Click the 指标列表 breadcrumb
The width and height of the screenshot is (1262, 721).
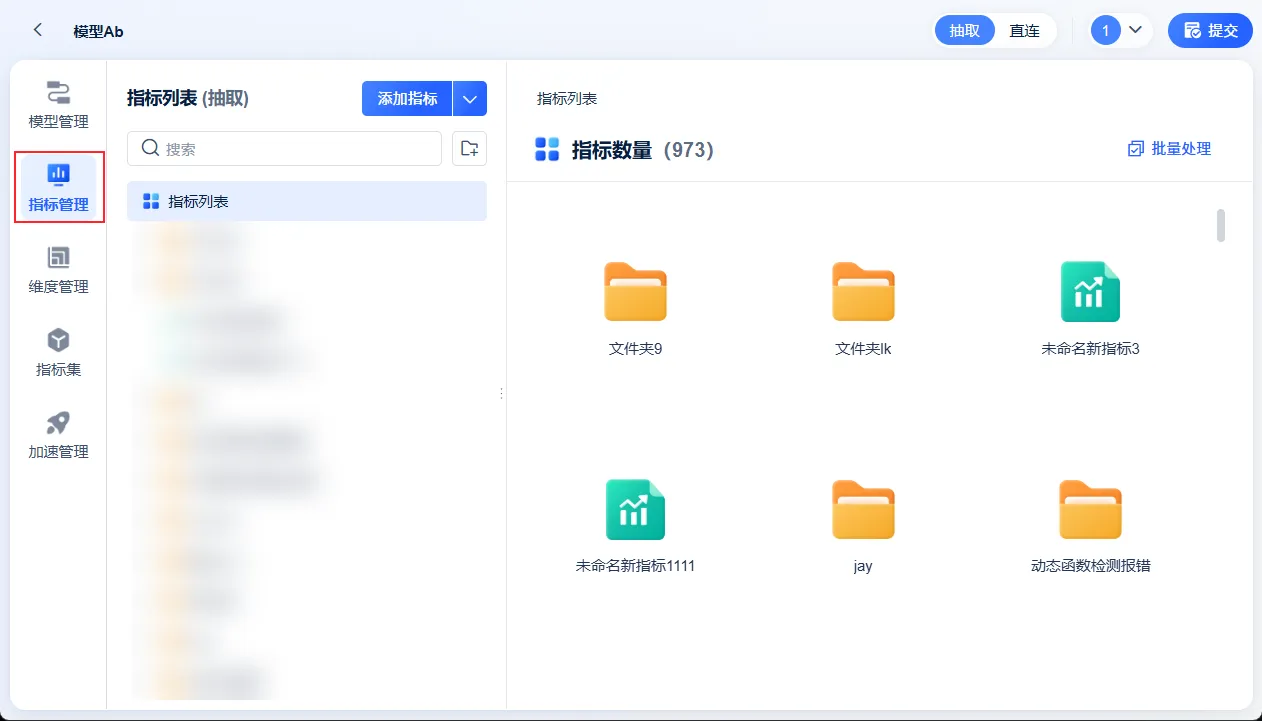(x=567, y=98)
